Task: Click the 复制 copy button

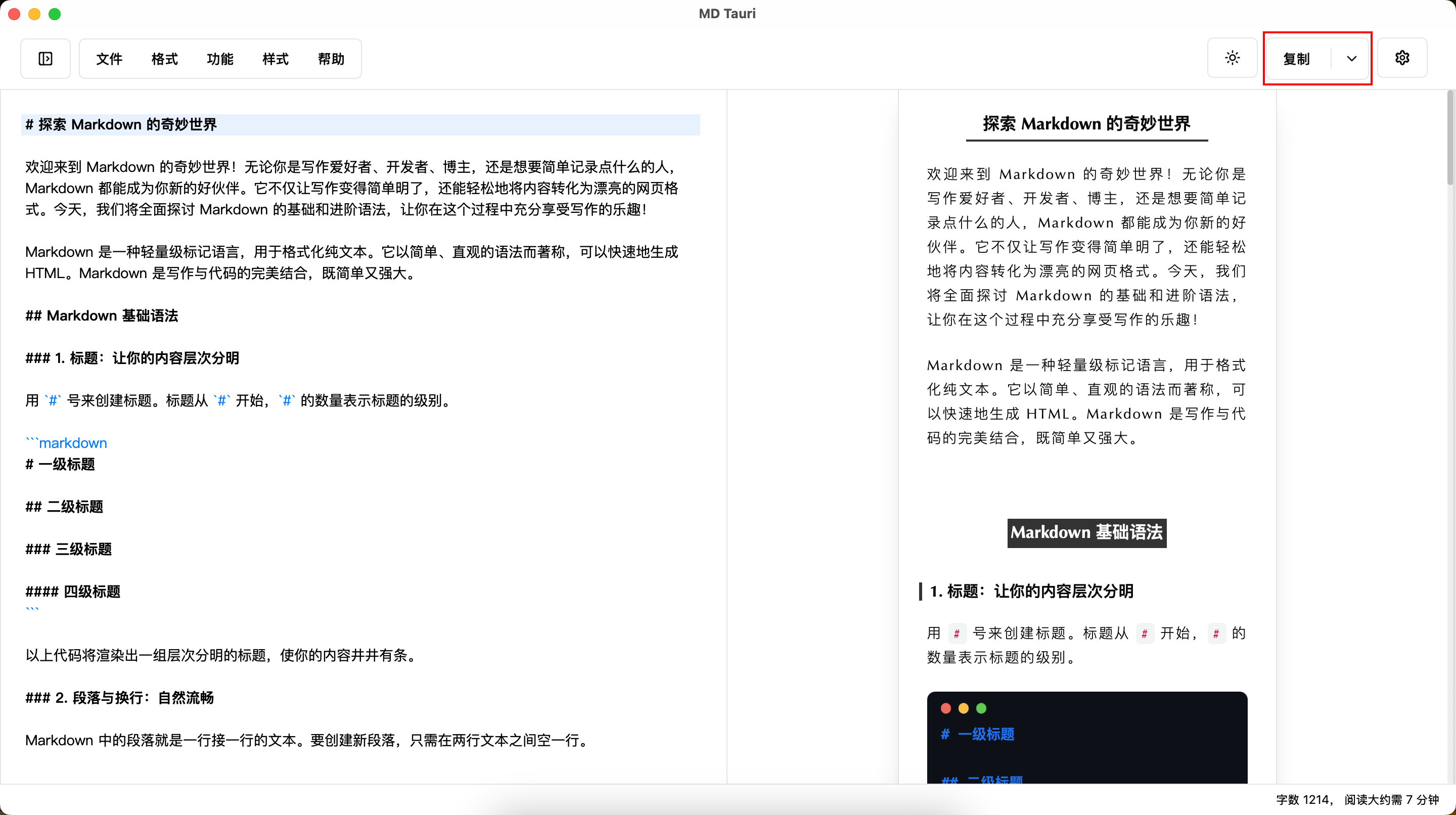Action: click(x=1296, y=59)
